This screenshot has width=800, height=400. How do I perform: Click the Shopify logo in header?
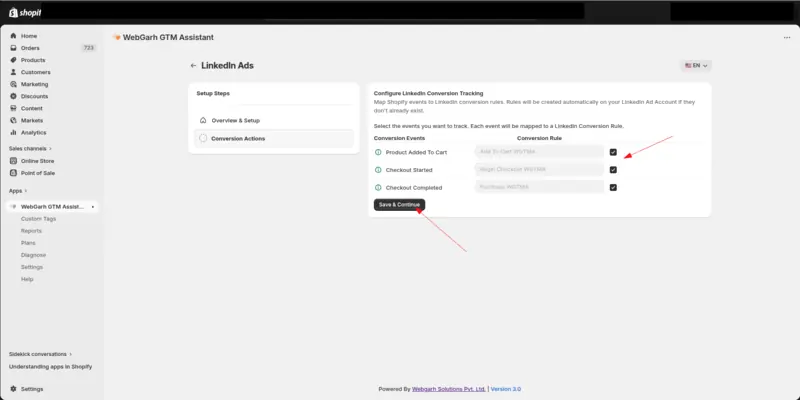24,12
